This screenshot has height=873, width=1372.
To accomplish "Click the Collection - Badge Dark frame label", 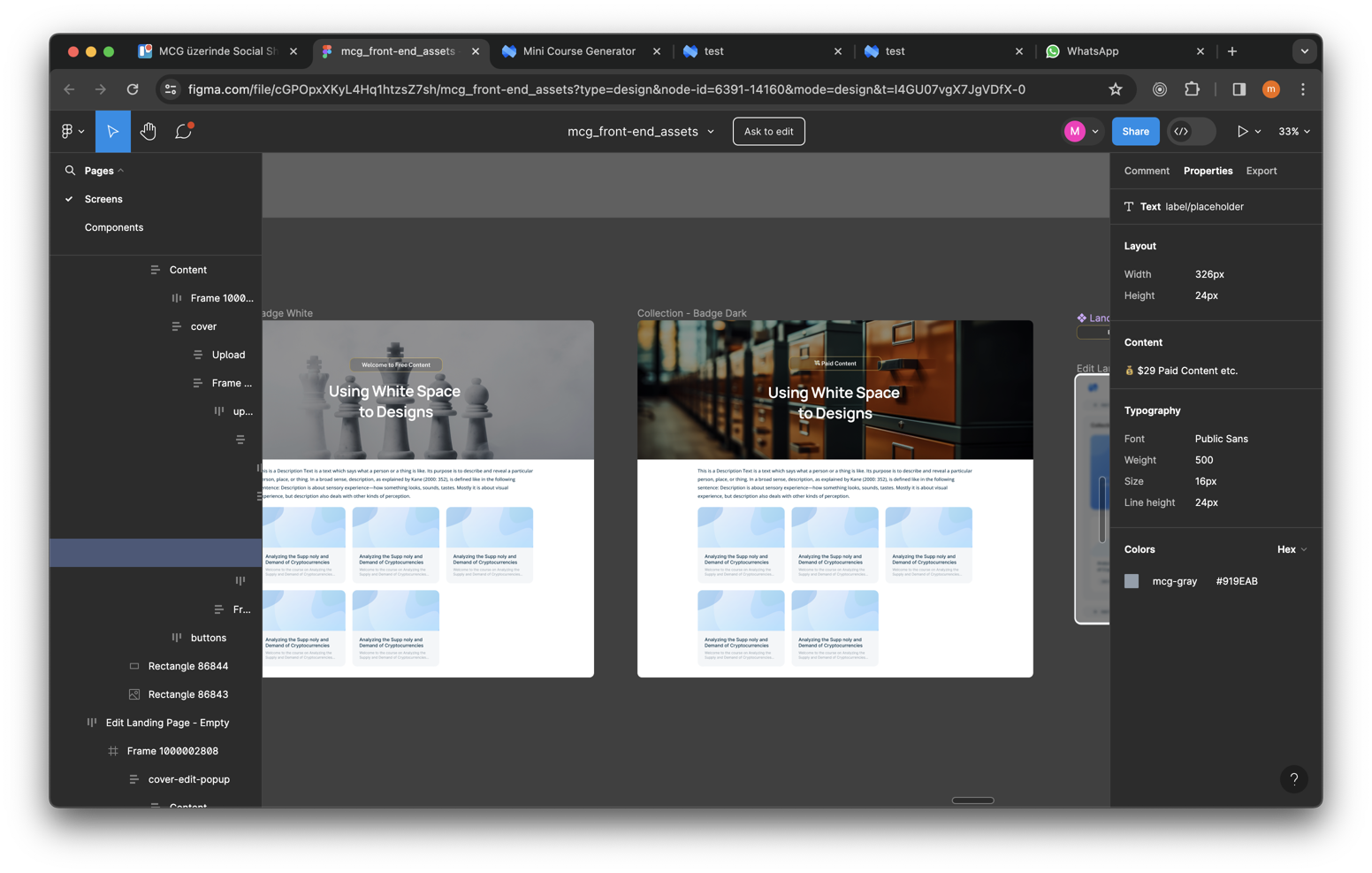I will coord(692,313).
